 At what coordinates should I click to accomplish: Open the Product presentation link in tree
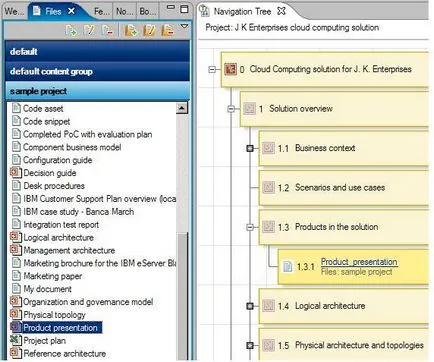pyautogui.click(x=359, y=262)
